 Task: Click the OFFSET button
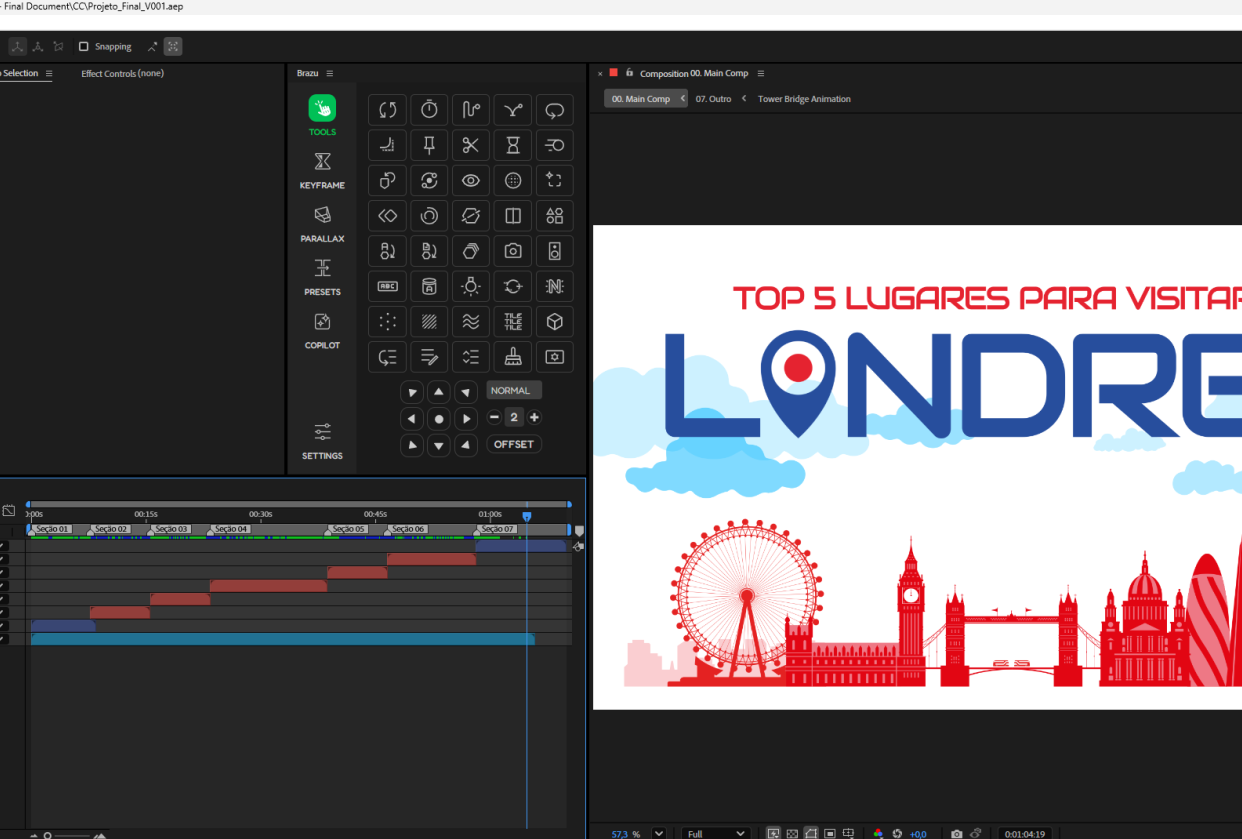pyautogui.click(x=514, y=444)
